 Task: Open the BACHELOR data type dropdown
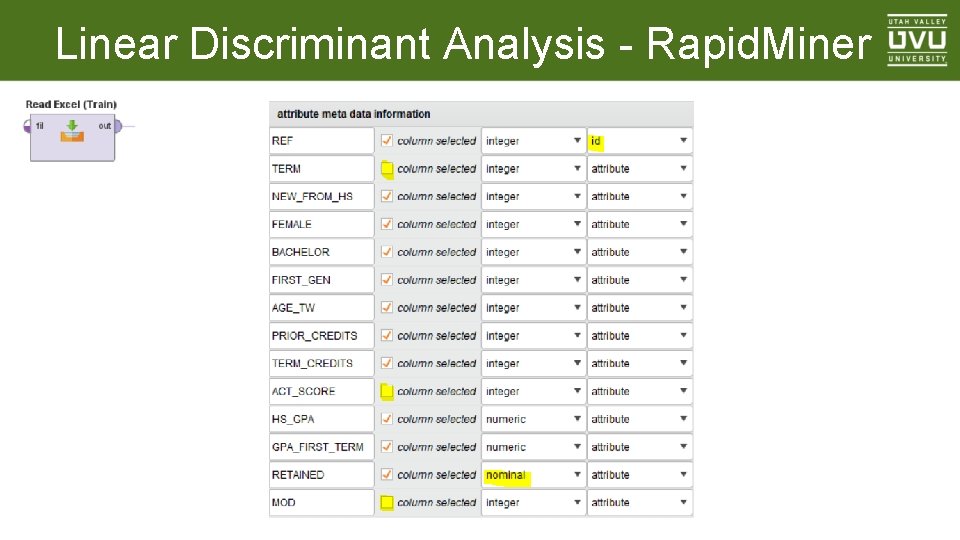click(533, 252)
